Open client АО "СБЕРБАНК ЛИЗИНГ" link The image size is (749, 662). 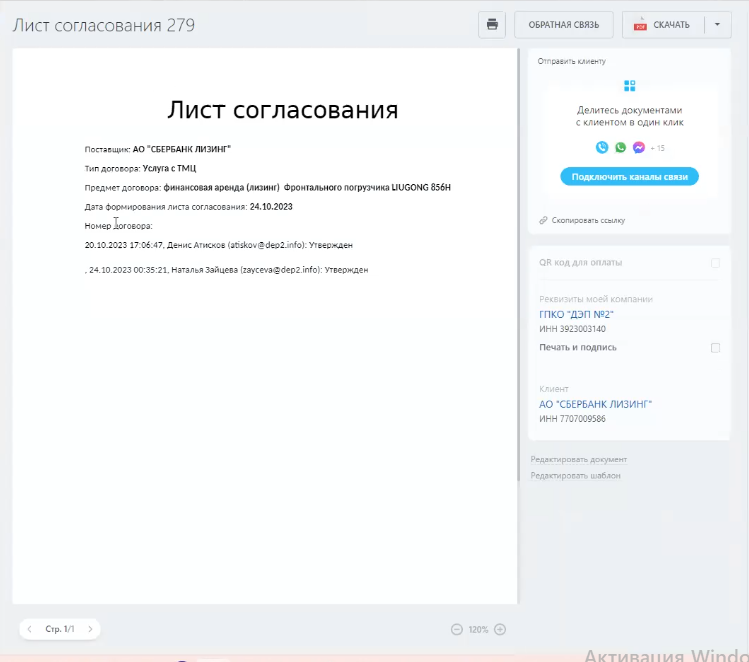[595, 404]
